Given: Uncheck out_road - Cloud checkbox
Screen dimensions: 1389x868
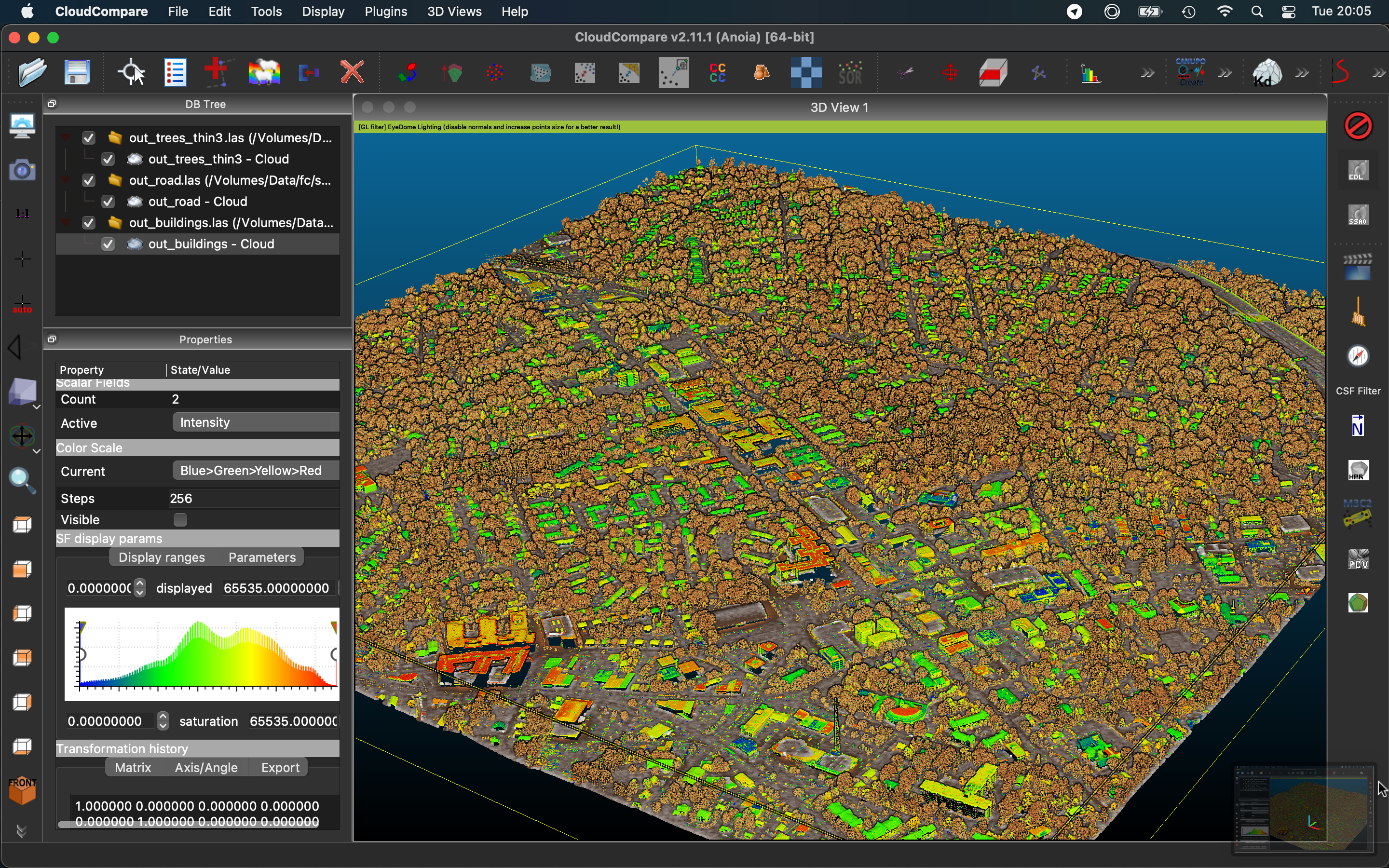Looking at the screenshot, I should [x=108, y=202].
